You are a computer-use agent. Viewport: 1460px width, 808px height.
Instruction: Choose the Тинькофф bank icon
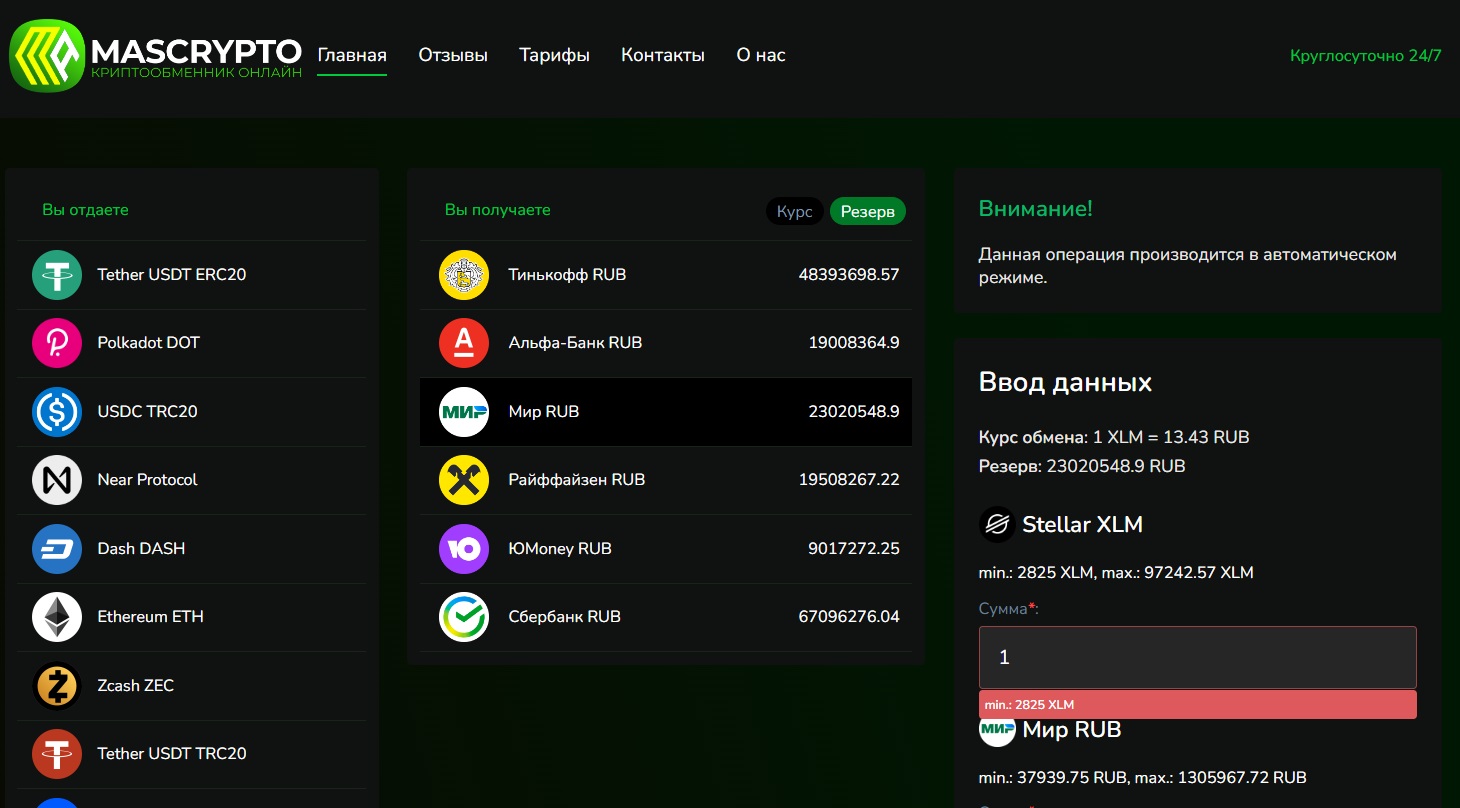point(464,275)
